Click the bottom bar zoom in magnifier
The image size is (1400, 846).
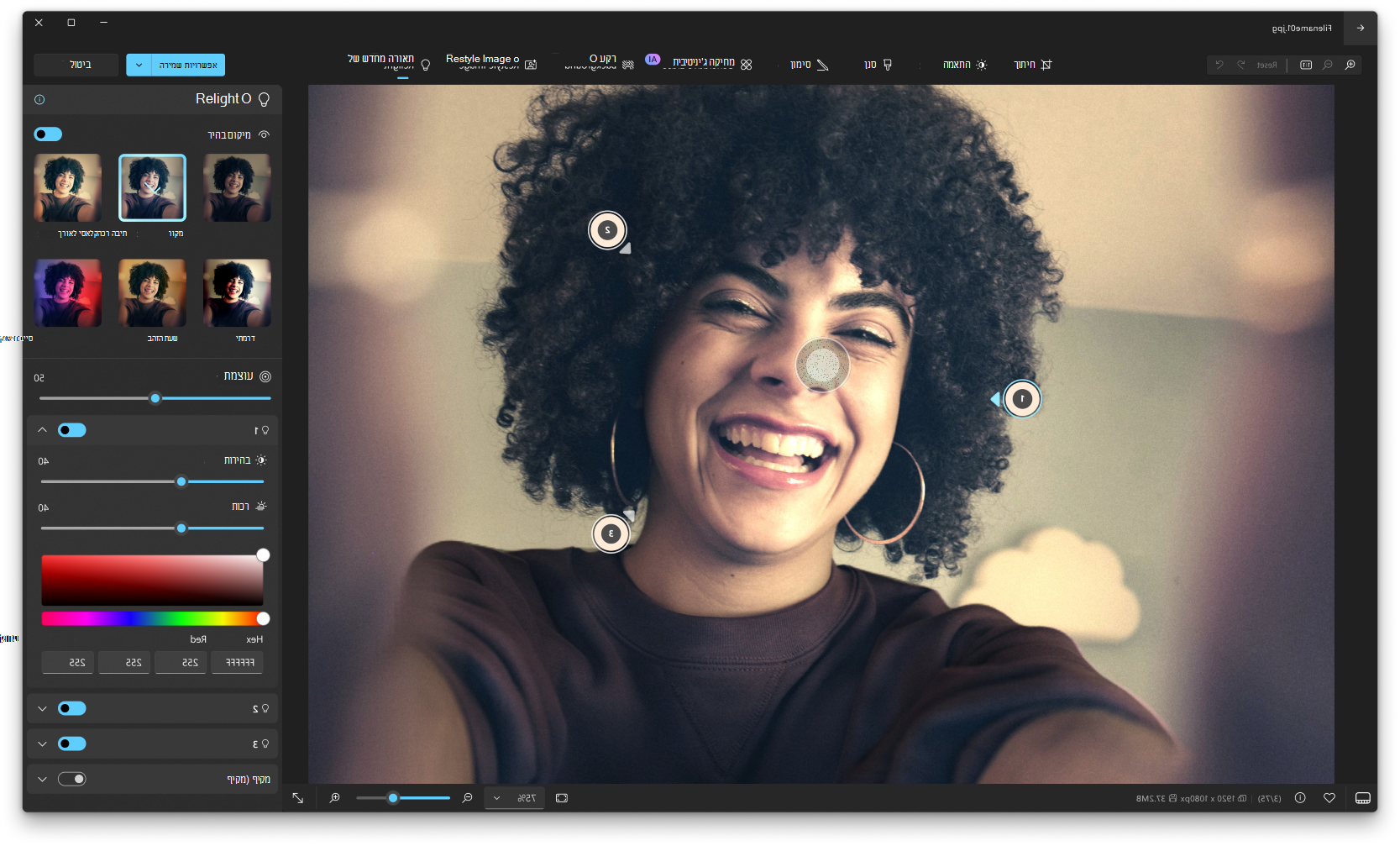pyautogui.click(x=334, y=798)
